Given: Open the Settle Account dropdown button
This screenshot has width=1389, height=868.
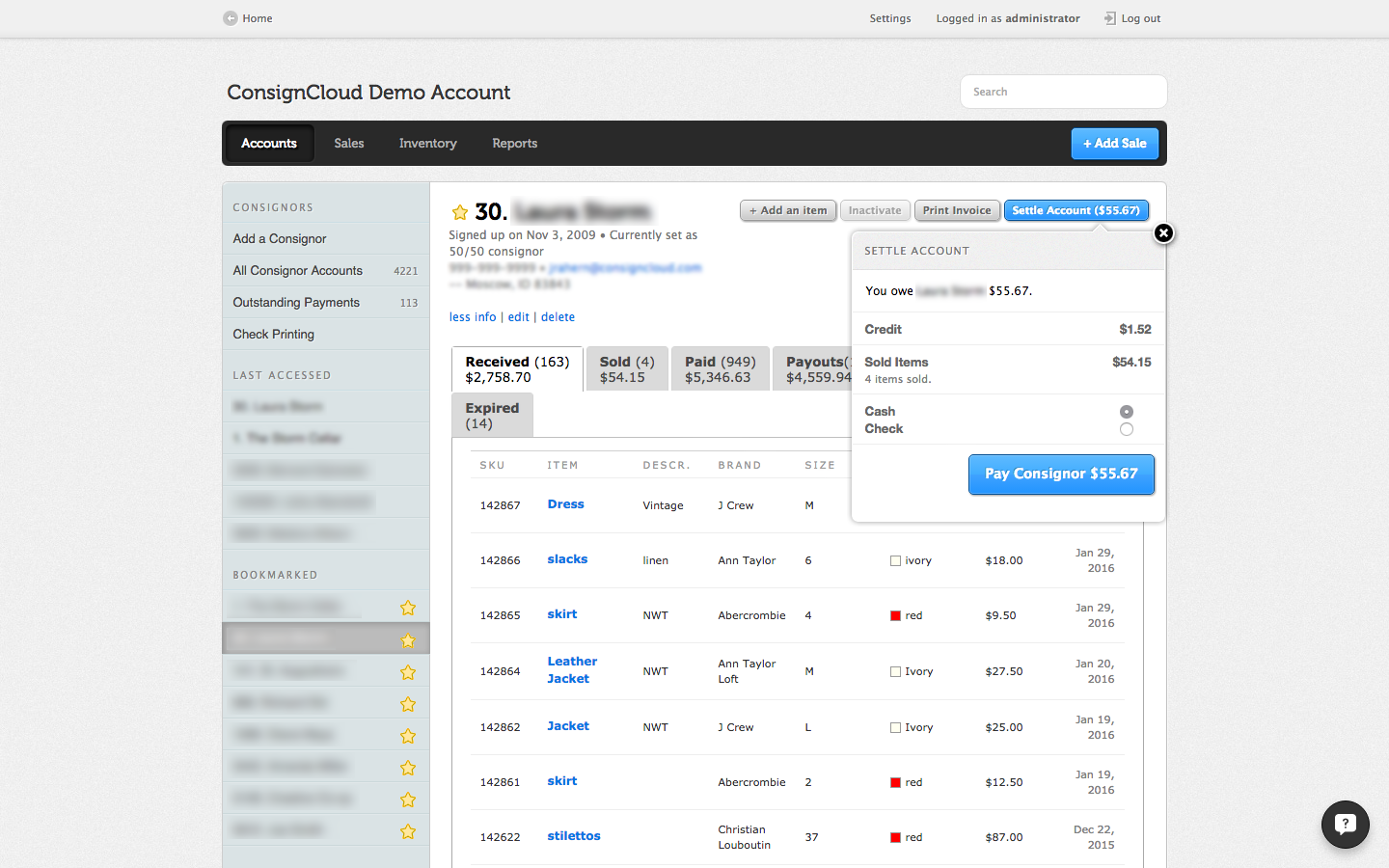Looking at the screenshot, I should [1076, 210].
